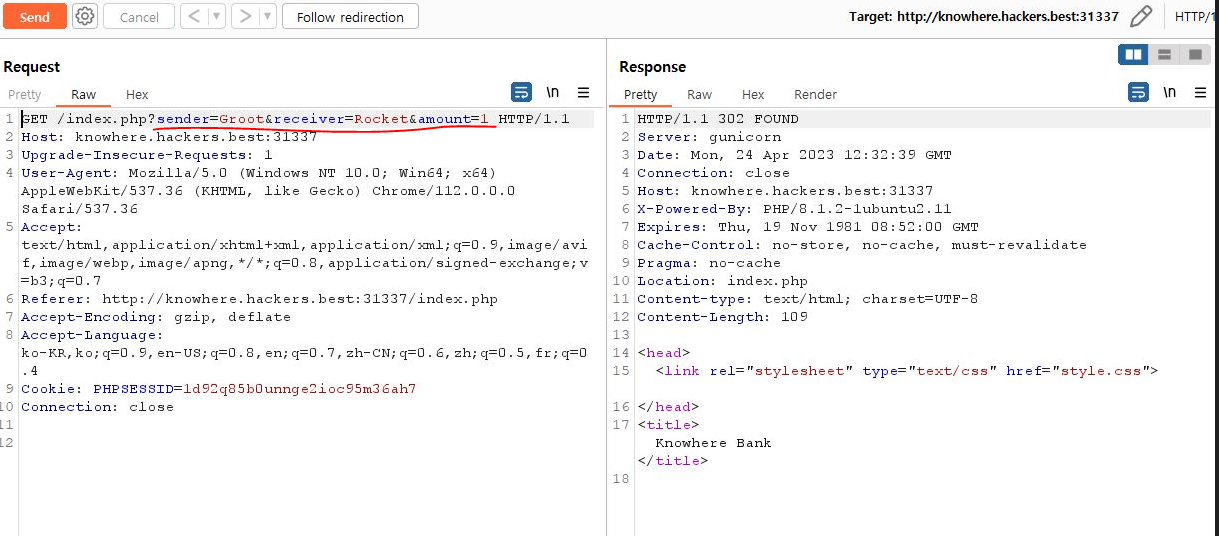Click the Content-Length: 109 header
Screen dimensions: 1219x536
(722, 317)
